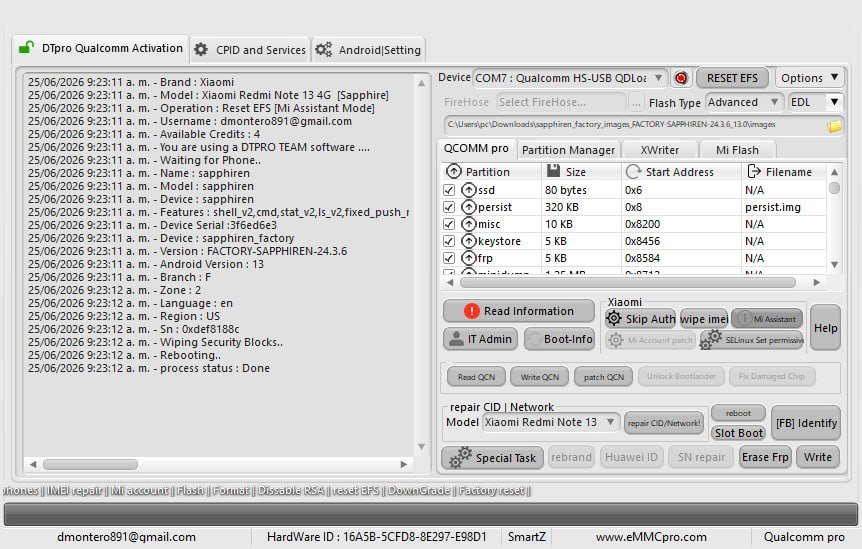The width and height of the screenshot is (862, 549).
Task: Open the firmware folder with the yellow folder icon
Action: [x=833, y=126]
